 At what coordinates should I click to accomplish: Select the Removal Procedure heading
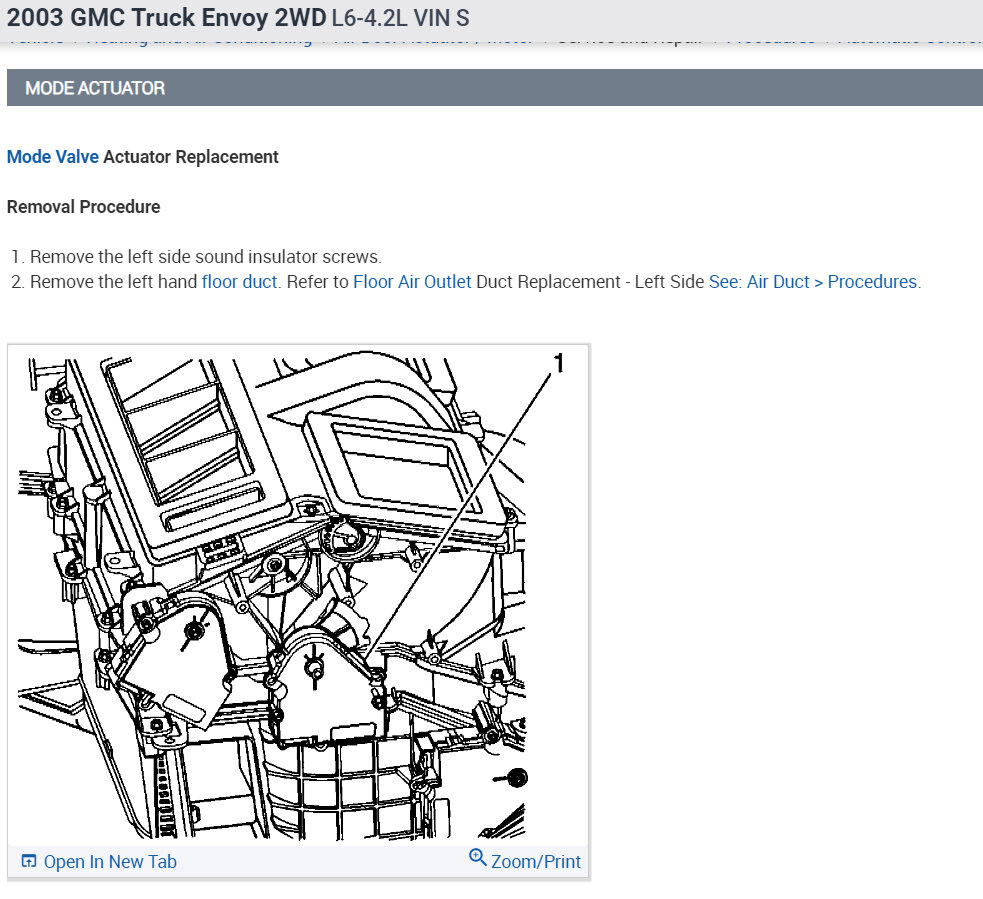point(83,207)
